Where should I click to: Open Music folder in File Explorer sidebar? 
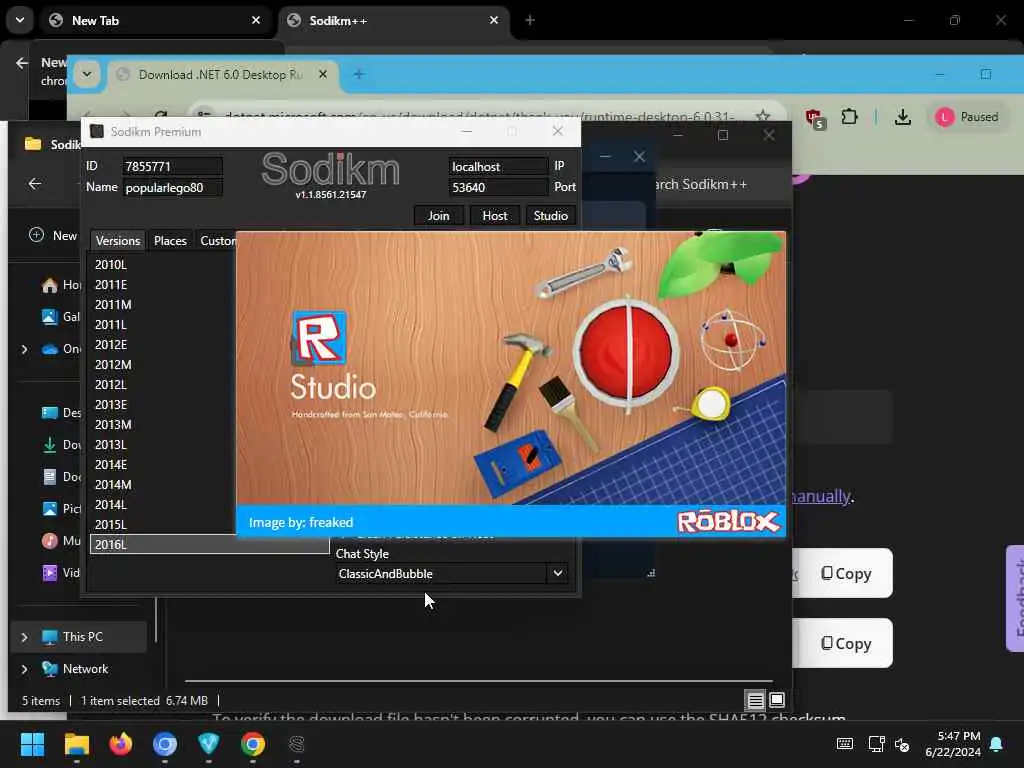tap(61, 541)
